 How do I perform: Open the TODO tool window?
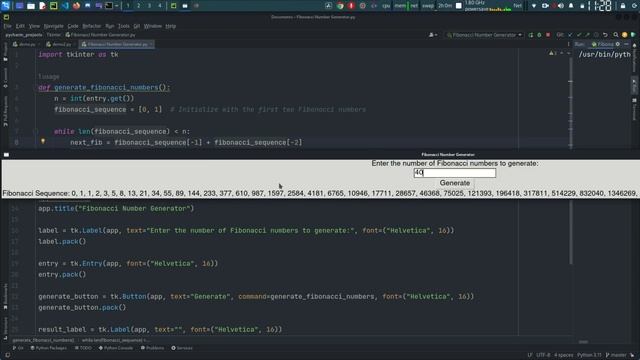[83, 348]
